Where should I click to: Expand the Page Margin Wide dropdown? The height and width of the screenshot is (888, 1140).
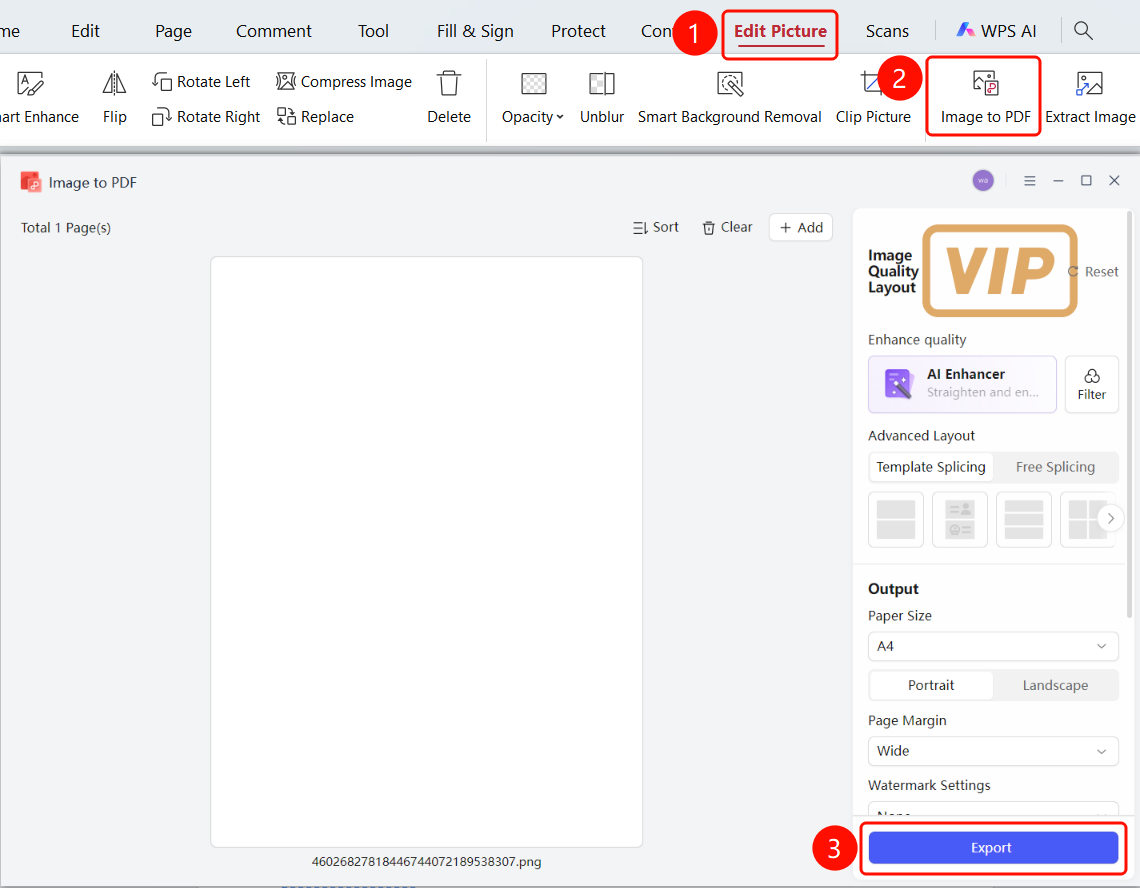(x=993, y=751)
